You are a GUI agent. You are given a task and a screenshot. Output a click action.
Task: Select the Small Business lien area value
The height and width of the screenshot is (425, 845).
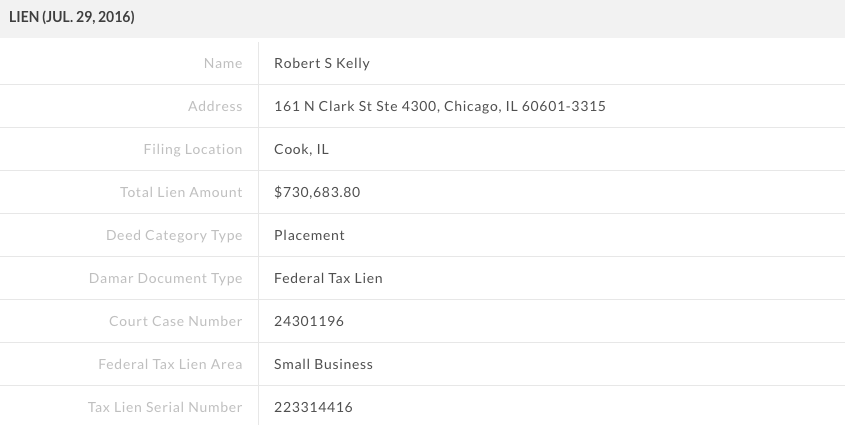(x=323, y=364)
